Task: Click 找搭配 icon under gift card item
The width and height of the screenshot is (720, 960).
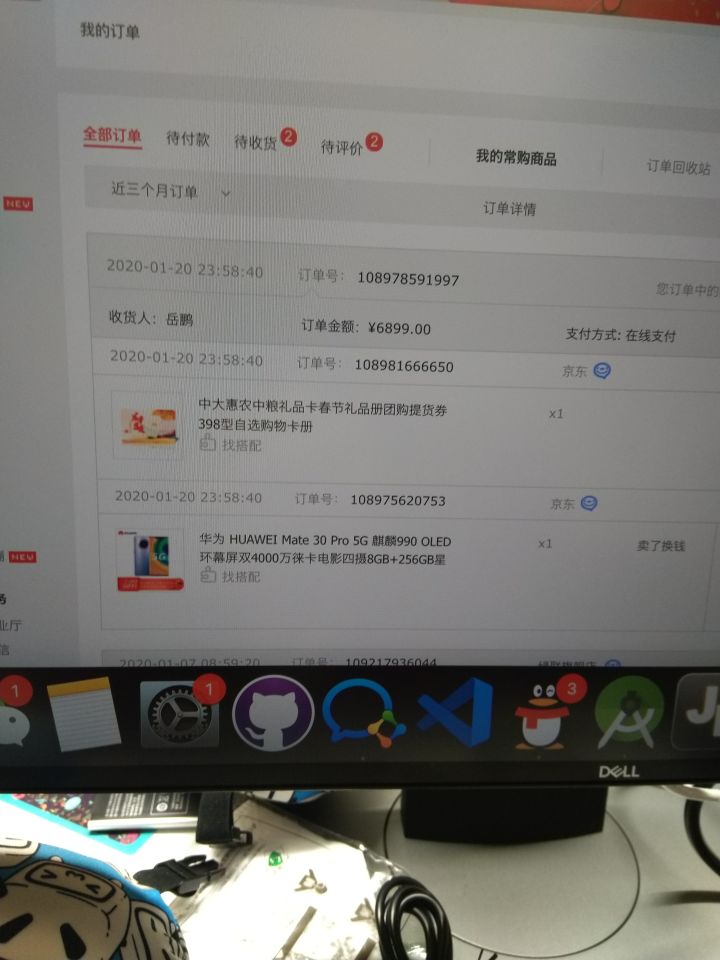Action: pos(208,443)
